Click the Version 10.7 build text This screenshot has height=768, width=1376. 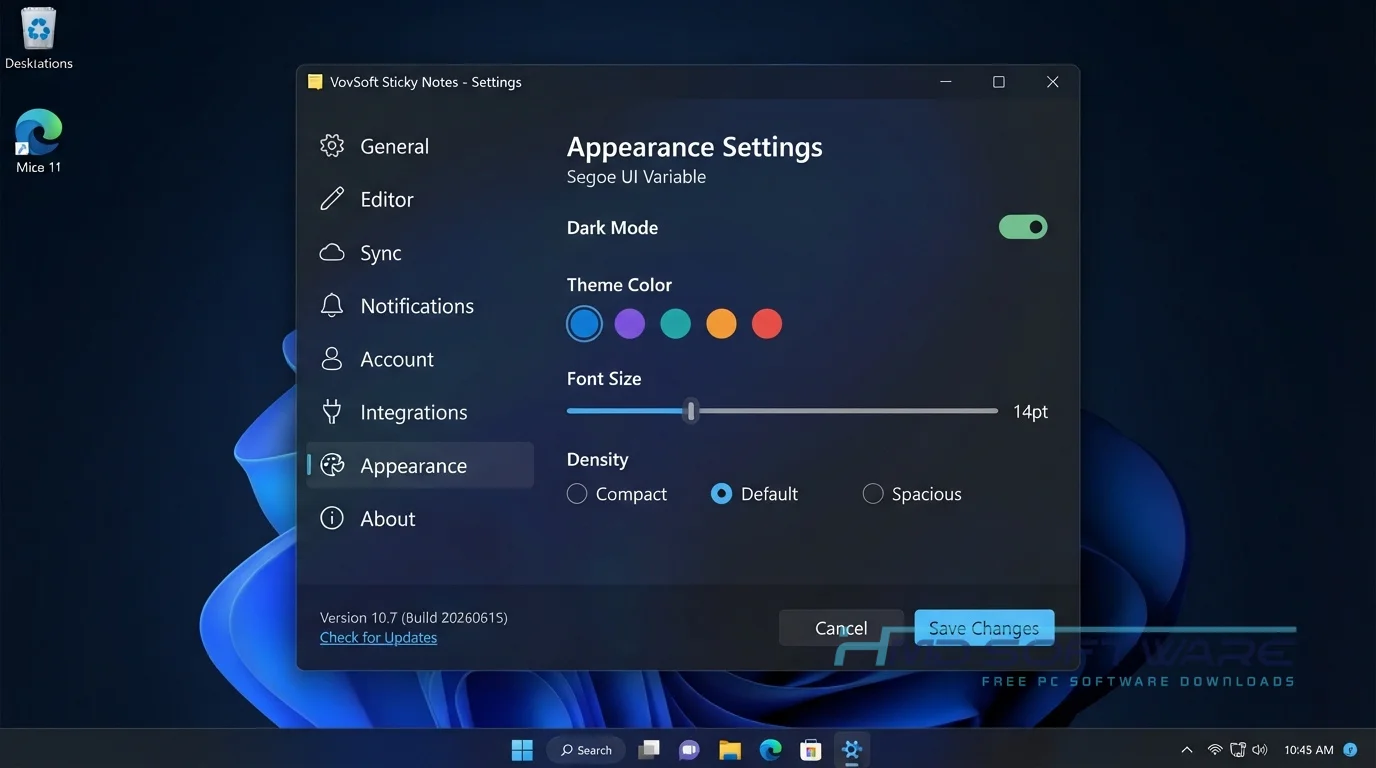pyautogui.click(x=414, y=618)
